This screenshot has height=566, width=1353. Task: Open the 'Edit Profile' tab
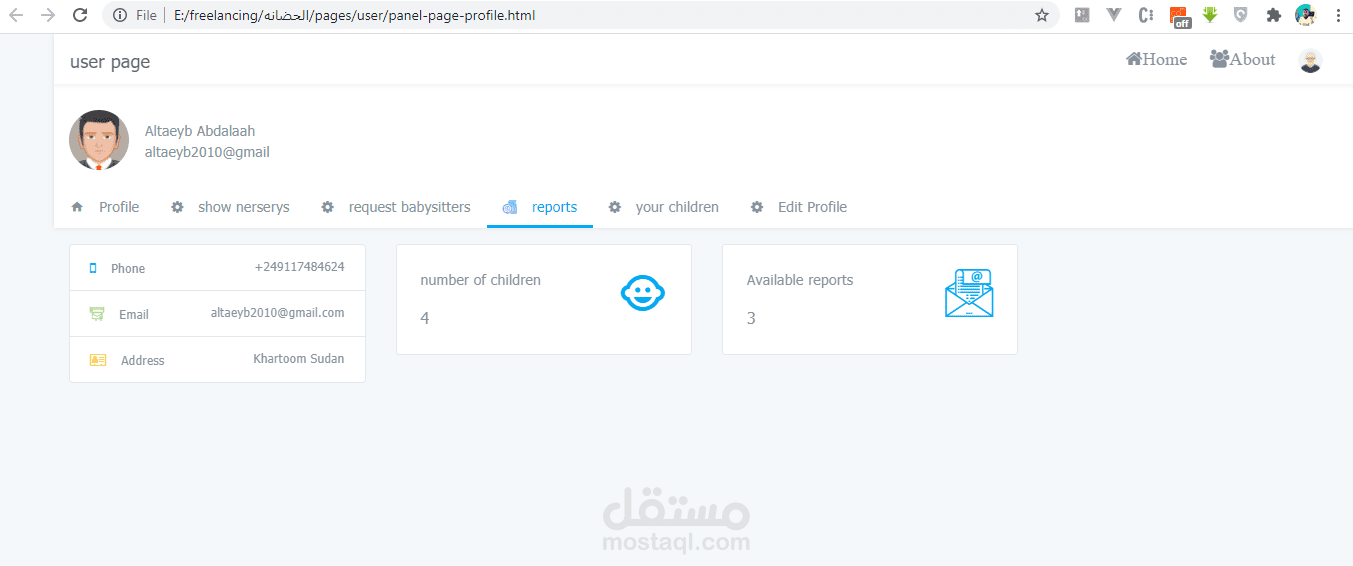(x=799, y=207)
